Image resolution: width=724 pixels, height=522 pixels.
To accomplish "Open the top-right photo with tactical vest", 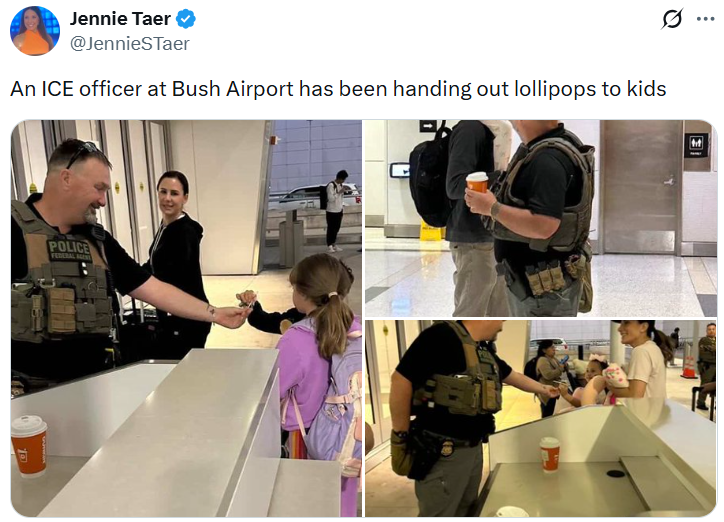I will tap(541, 218).
